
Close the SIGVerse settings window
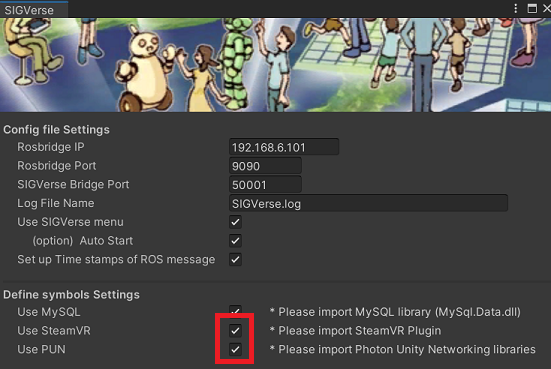click(x=547, y=8)
